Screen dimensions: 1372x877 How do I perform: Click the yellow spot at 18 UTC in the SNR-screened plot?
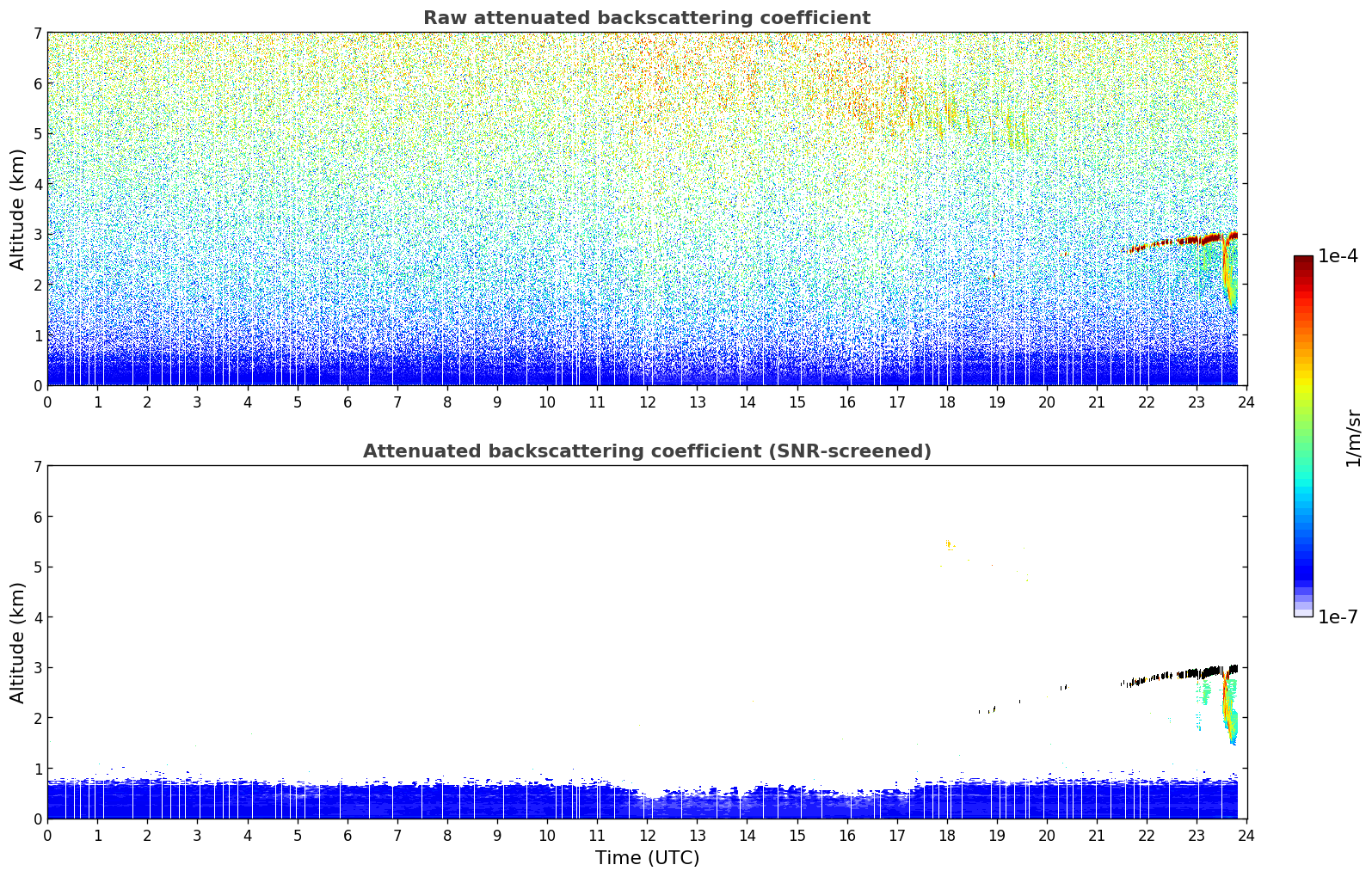948,543
